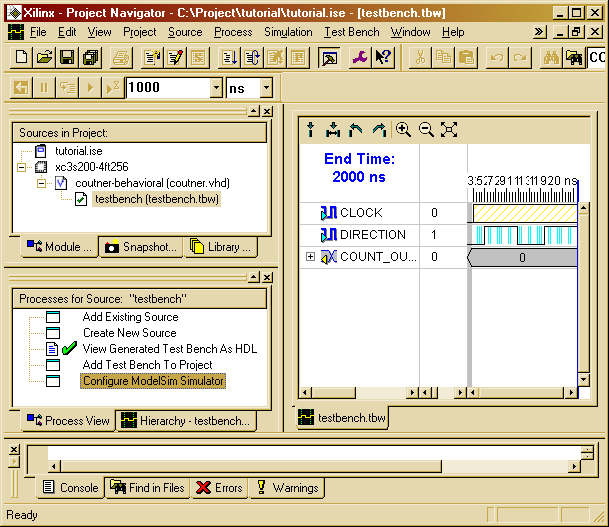The width and height of the screenshot is (609, 527).
Task: Click the Find in Files toolbar icon
Action: (574, 58)
